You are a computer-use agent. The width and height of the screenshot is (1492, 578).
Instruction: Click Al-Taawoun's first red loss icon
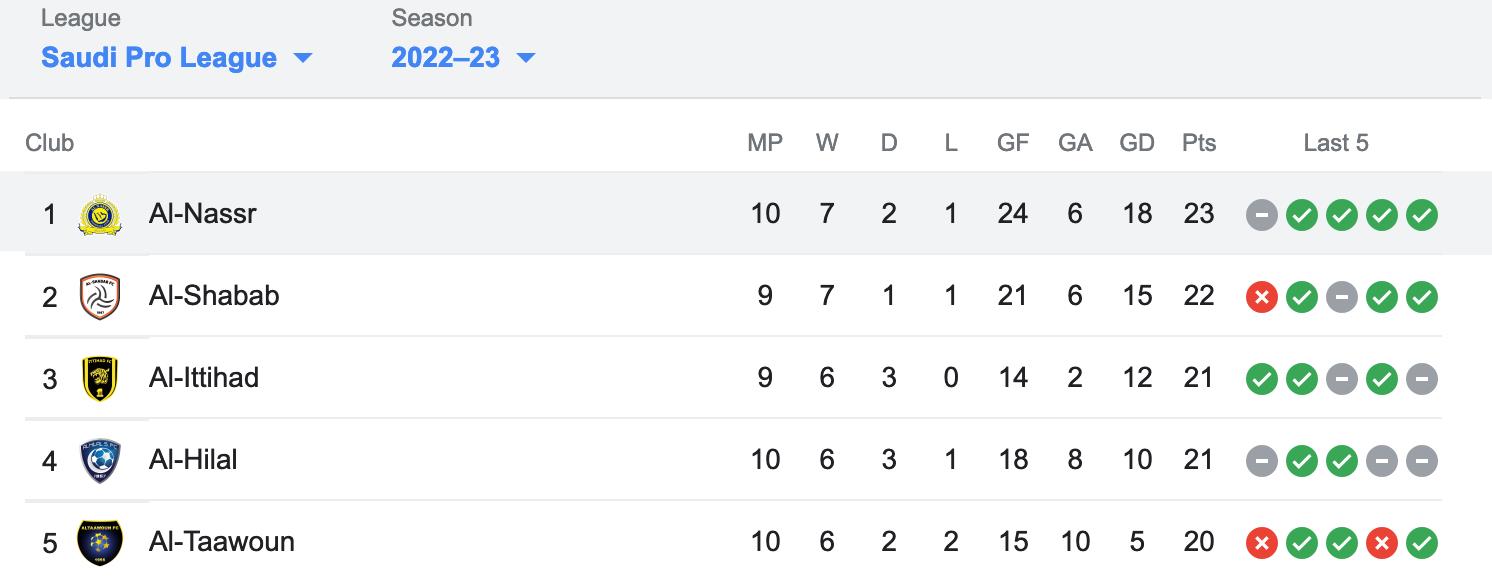pos(1262,543)
